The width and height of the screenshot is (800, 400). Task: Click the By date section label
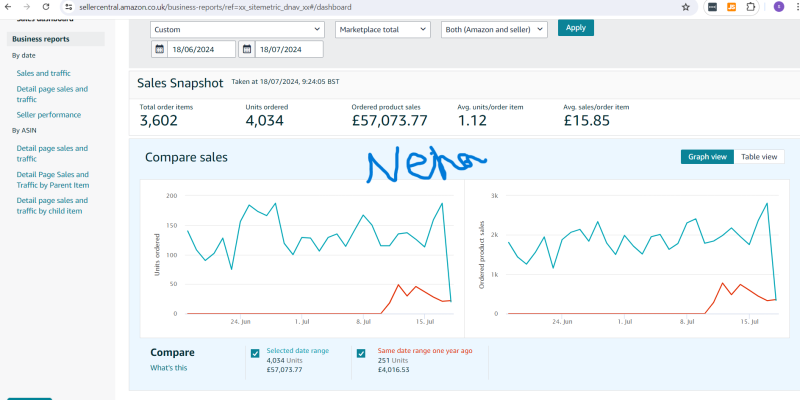click(23, 55)
